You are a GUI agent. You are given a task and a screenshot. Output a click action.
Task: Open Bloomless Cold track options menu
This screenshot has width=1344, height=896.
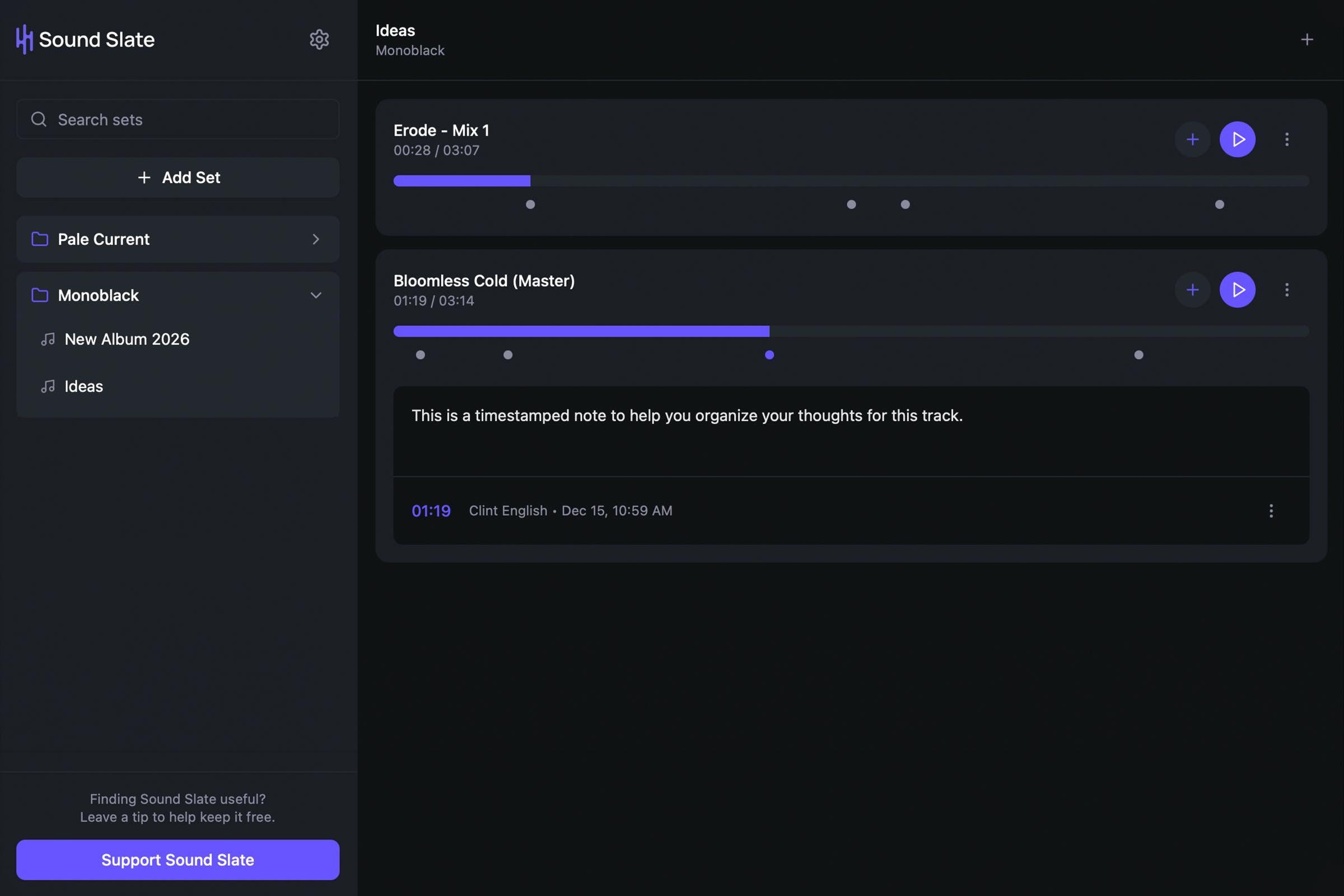click(1286, 290)
